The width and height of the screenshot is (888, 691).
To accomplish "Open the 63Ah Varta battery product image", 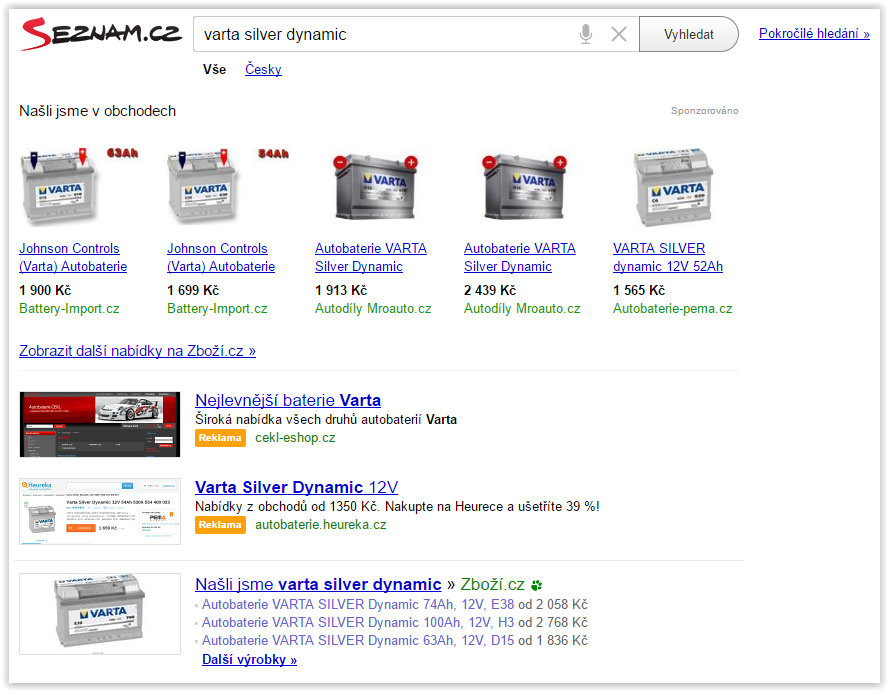I will click(78, 186).
